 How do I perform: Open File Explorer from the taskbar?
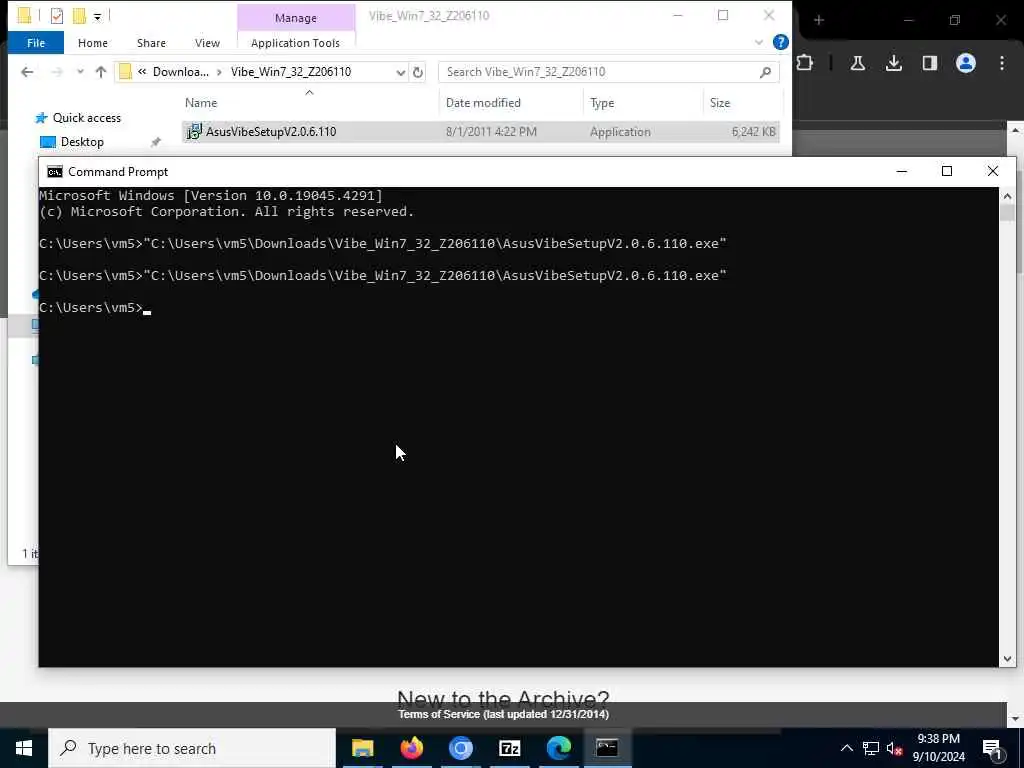362,748
